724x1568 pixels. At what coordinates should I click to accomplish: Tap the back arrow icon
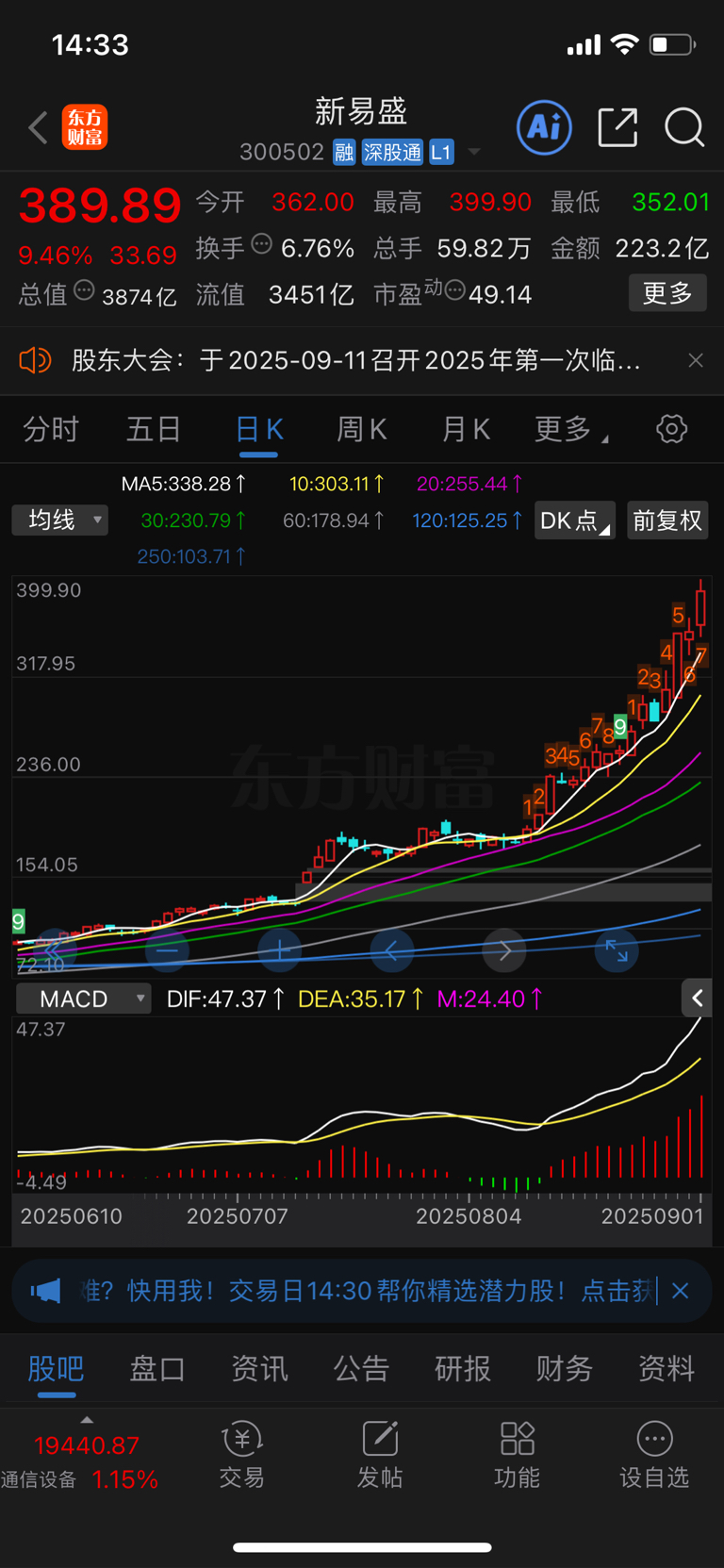38,127
